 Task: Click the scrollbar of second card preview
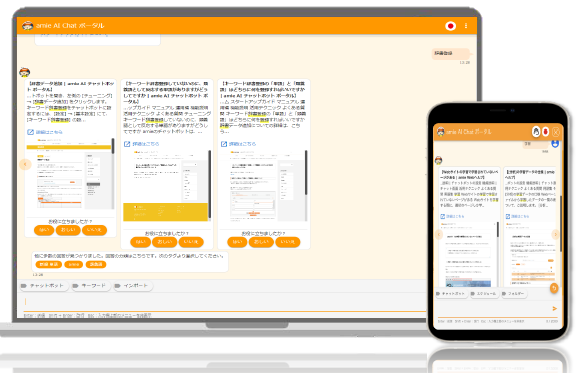point(210,185)
